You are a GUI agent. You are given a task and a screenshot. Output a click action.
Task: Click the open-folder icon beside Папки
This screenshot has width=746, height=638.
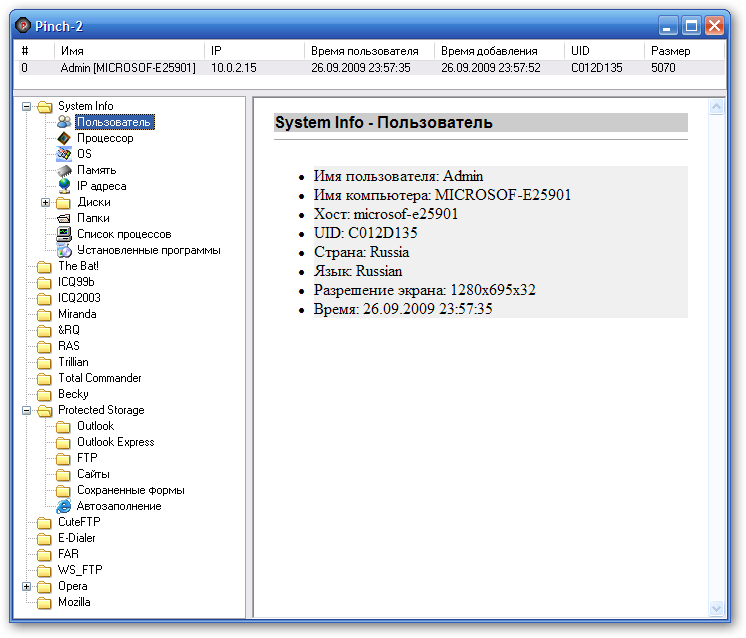64,218
